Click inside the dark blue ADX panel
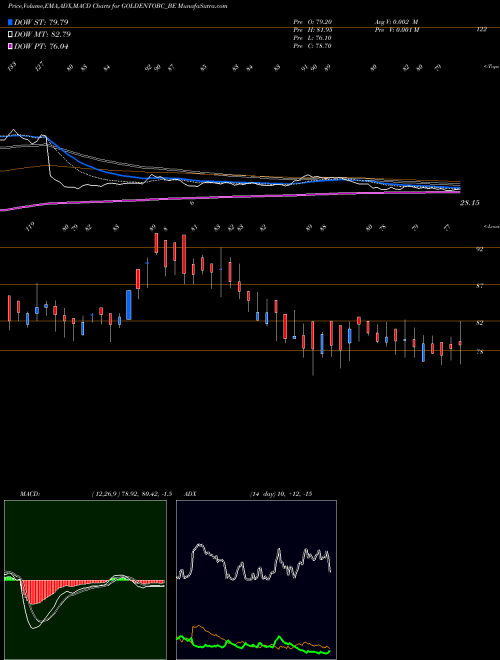Screen dimensions: 500x660 pos(256,580)
